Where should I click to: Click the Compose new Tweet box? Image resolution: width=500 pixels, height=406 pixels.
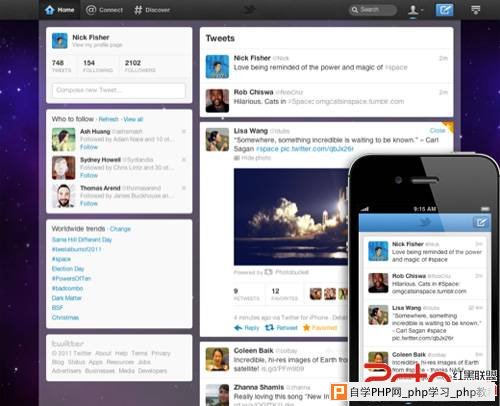click(x=119, y=90)
